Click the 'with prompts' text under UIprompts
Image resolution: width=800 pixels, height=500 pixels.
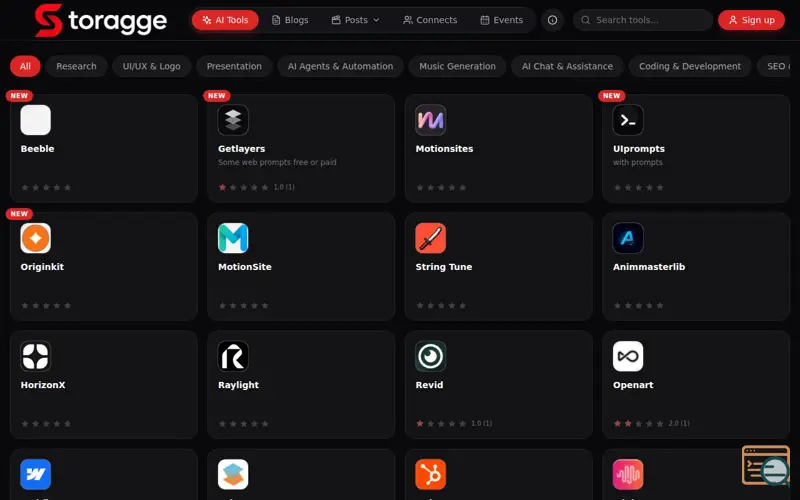[x=638, y=162]
